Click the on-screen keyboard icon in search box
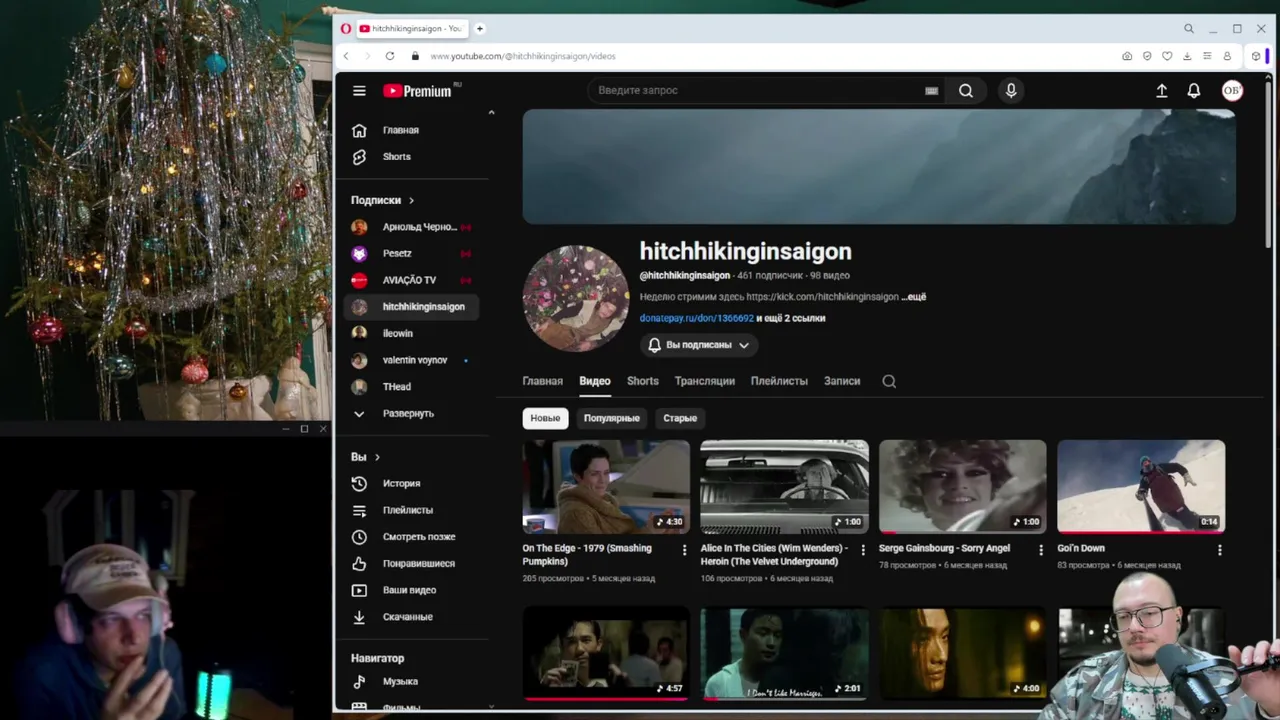This screenshot has width=1280, height=720. coord(931,91)
